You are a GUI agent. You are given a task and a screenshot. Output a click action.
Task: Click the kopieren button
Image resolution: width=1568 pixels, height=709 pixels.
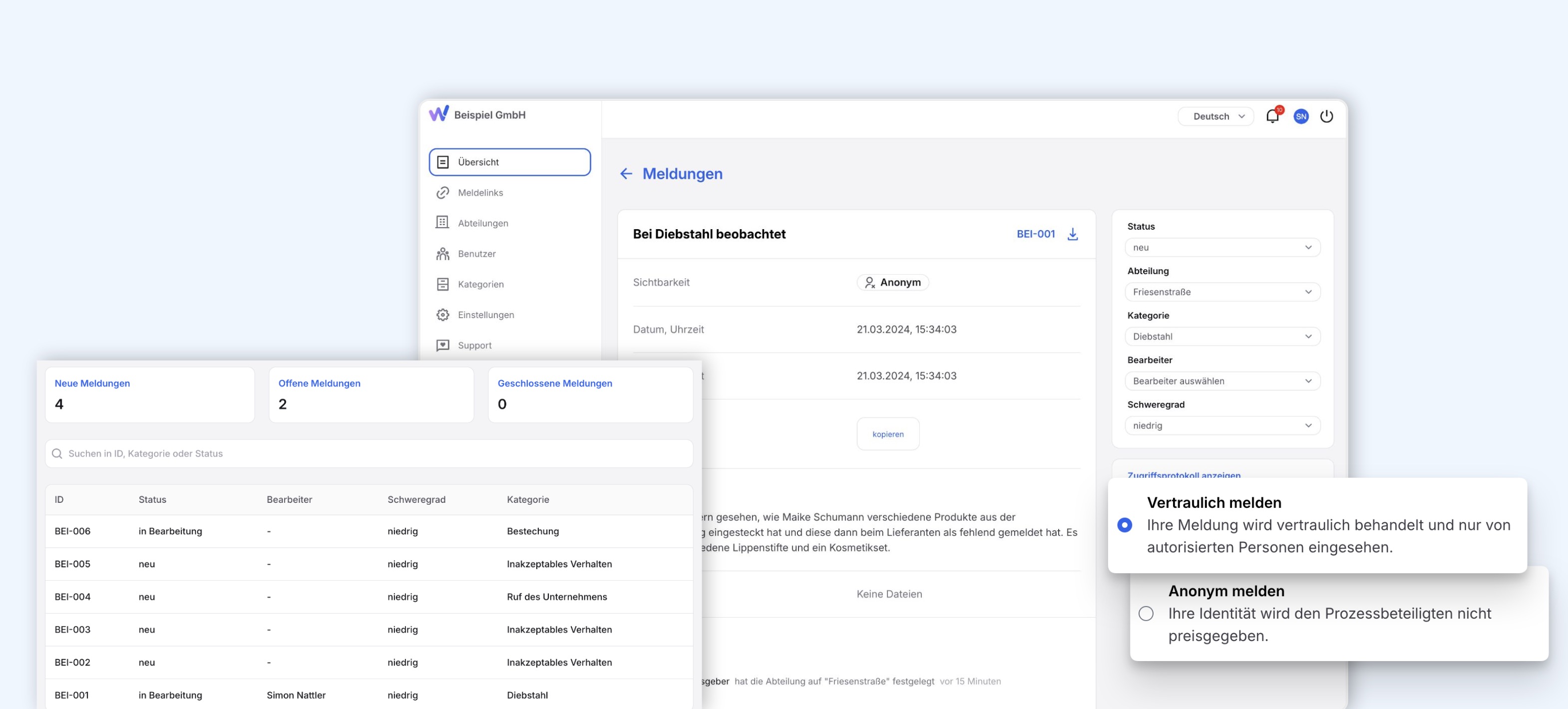pyautogui.click(x=887, y=434)
